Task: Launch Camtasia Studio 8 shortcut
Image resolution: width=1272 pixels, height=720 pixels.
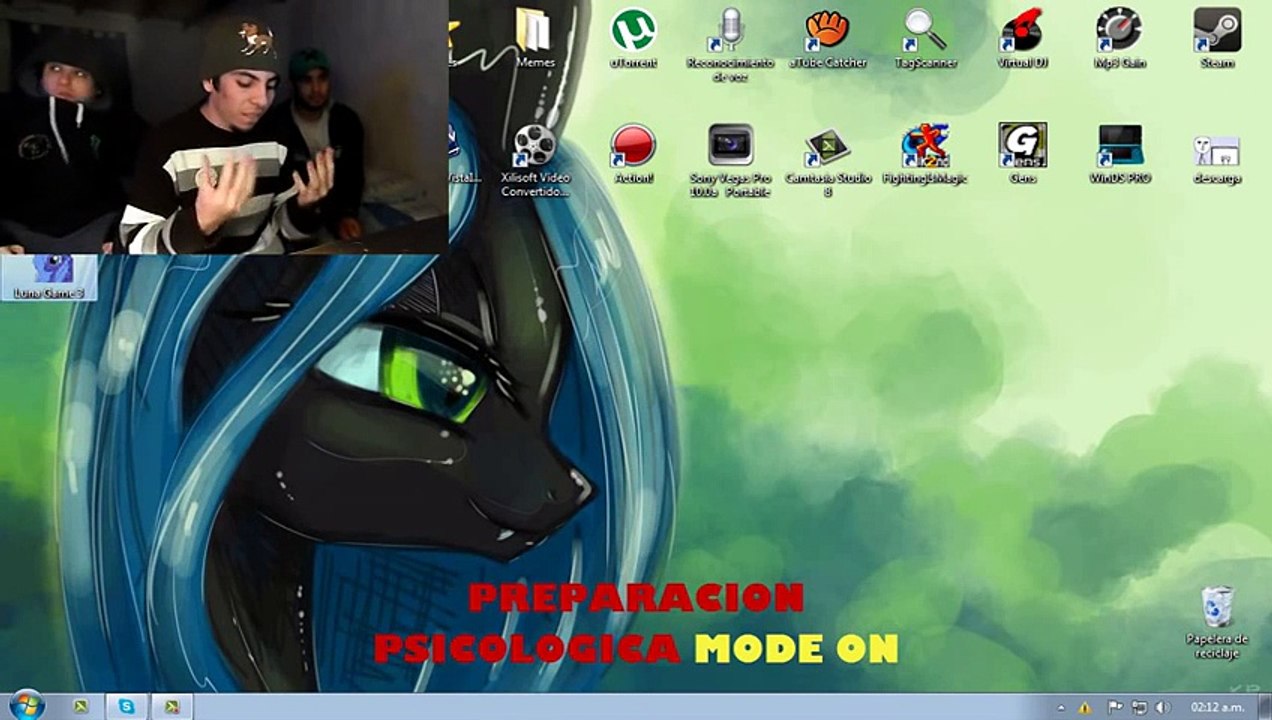Action: click(x=828, y=160)
